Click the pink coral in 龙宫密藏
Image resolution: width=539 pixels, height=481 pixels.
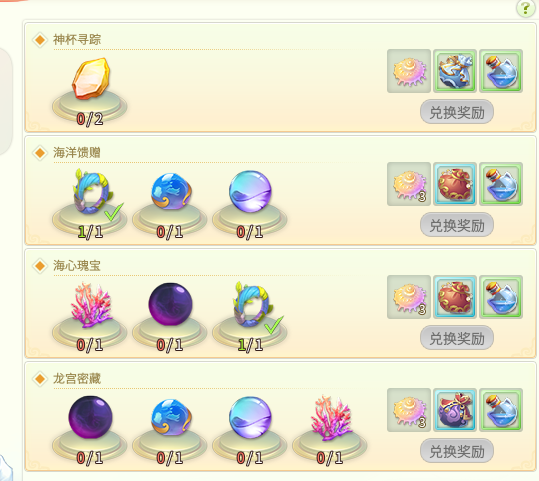pos(331,417)
